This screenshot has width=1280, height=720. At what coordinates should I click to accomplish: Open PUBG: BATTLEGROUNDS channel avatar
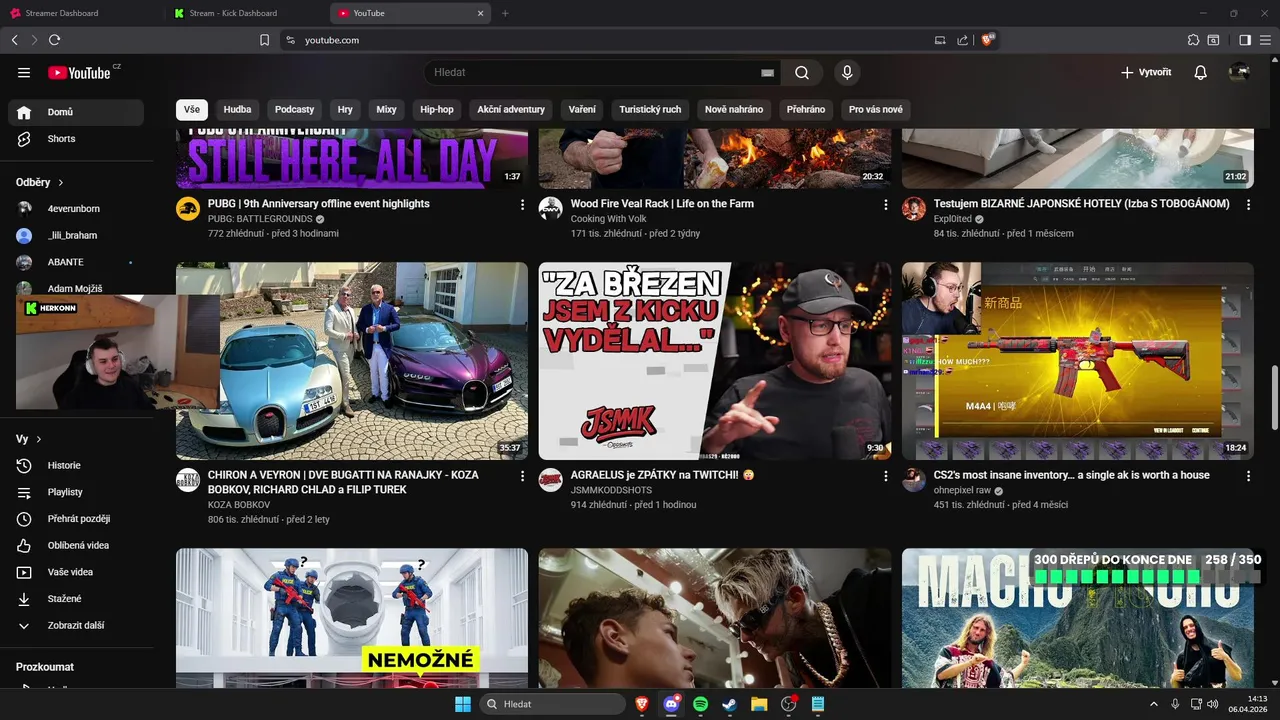[x=188, y=208]
